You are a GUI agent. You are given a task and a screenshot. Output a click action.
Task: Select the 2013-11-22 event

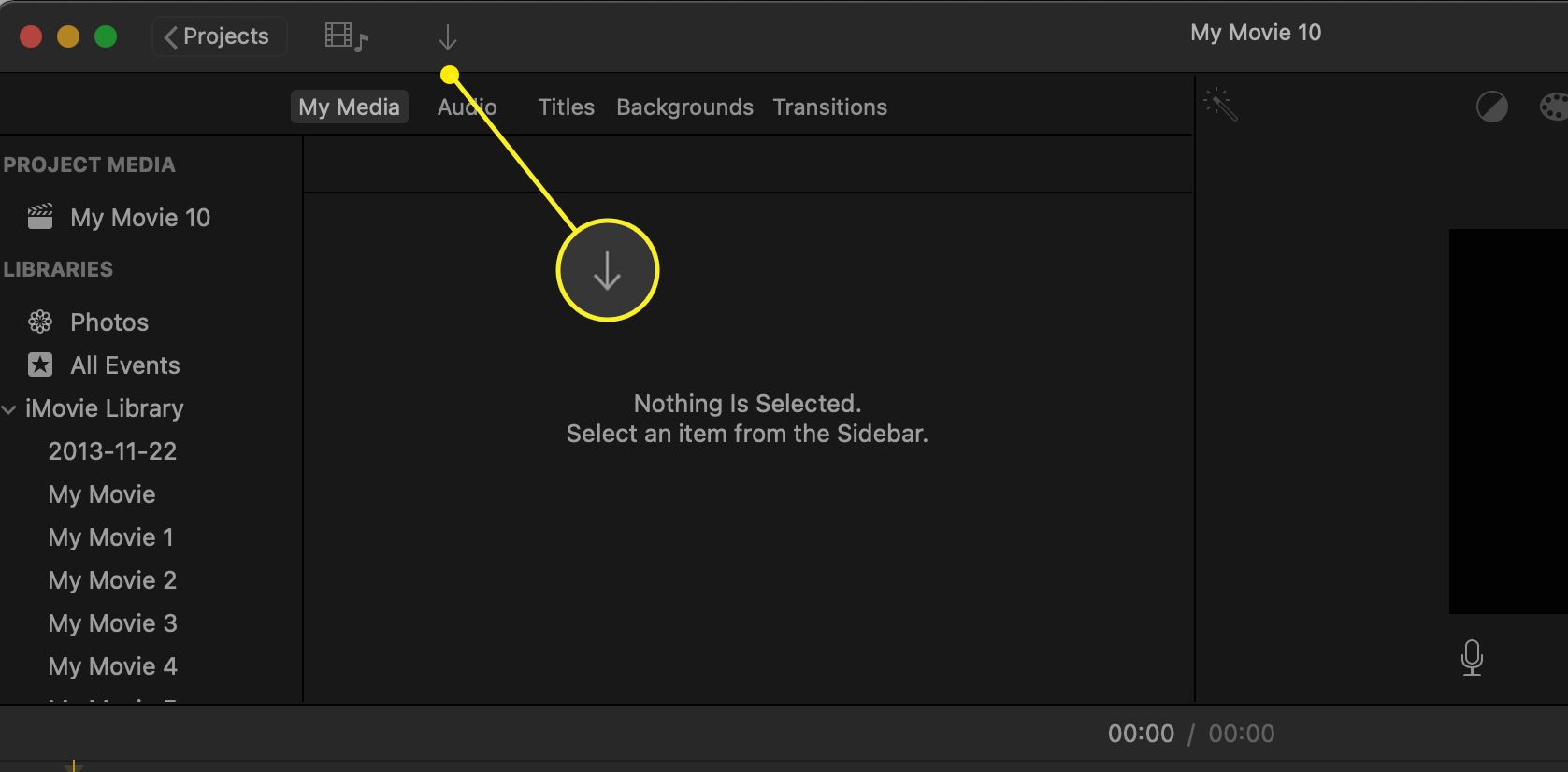[112, 451]
